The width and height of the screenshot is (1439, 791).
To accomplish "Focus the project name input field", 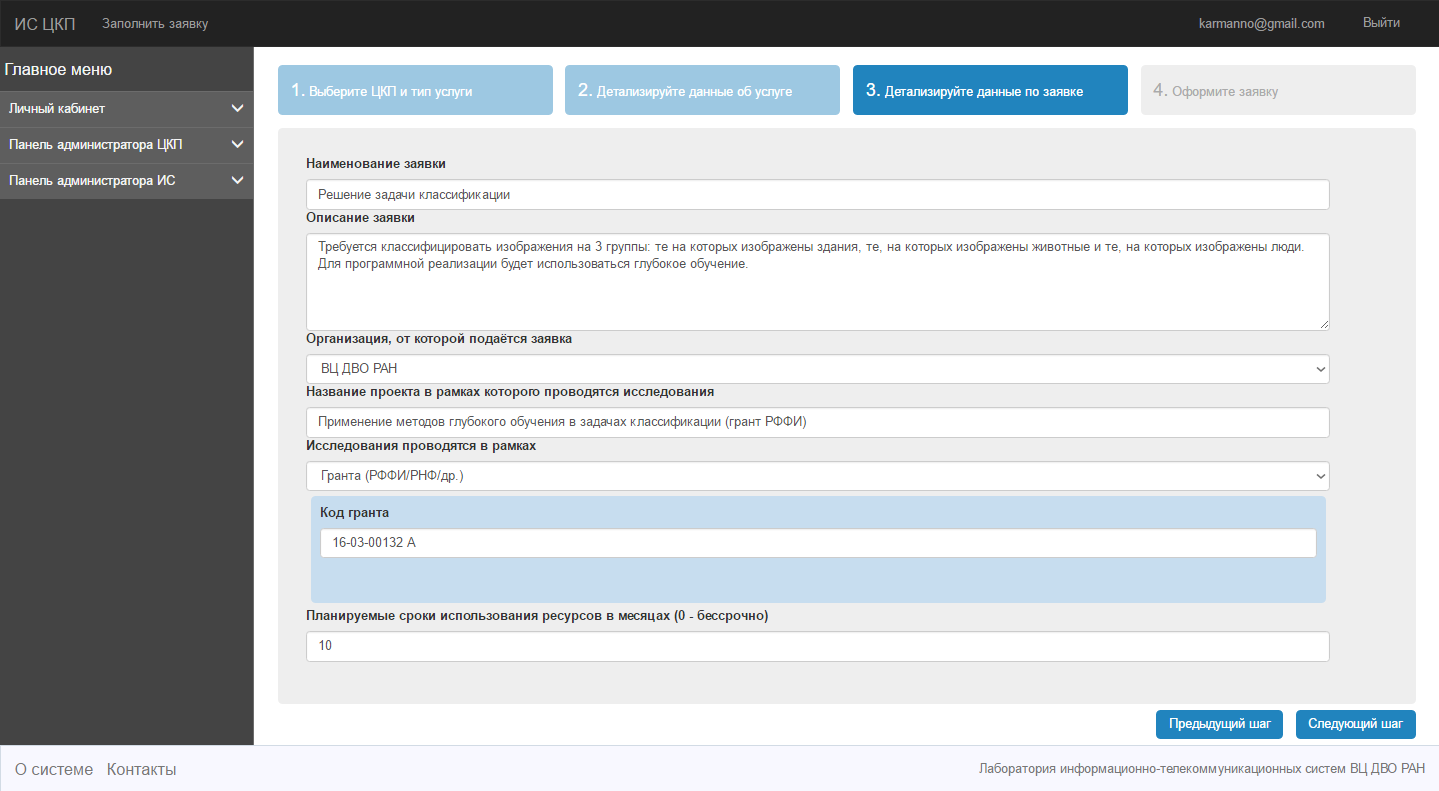I will point(818,422).
